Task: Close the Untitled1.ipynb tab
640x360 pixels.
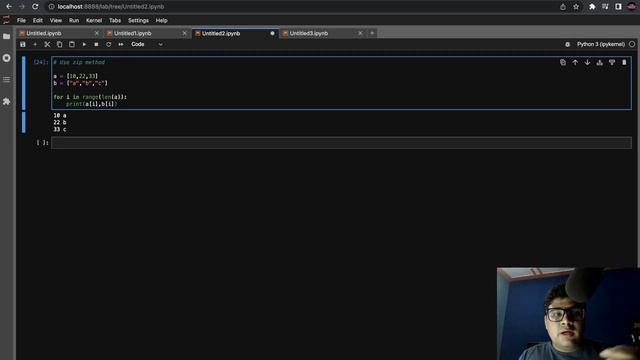Action: tap(184, 33)
